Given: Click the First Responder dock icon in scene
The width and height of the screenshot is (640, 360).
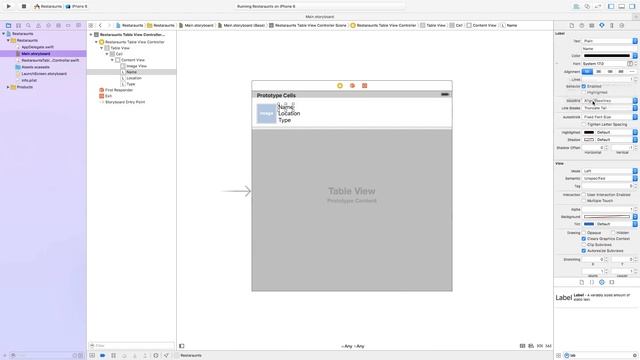Looking at the screenshot, I should pos(352,86).
